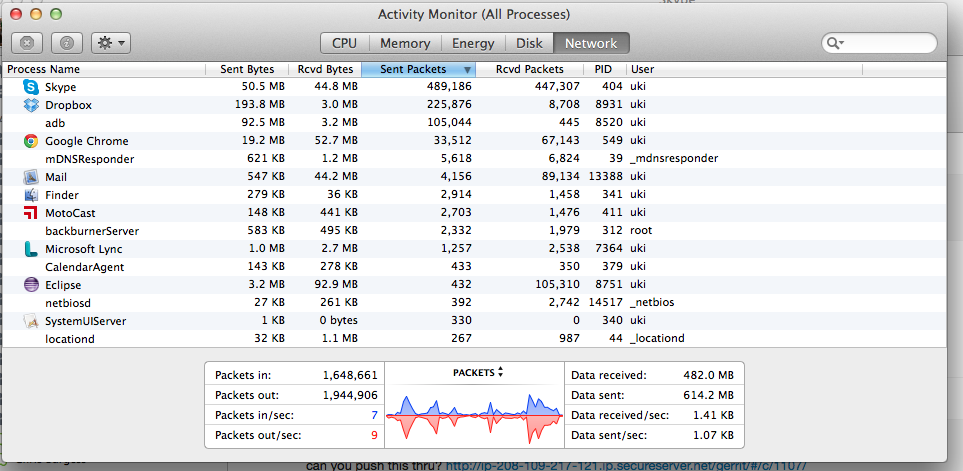Click the Packets in/sec value
This screenshot has width=963, height=471.
tap(374, 415)
